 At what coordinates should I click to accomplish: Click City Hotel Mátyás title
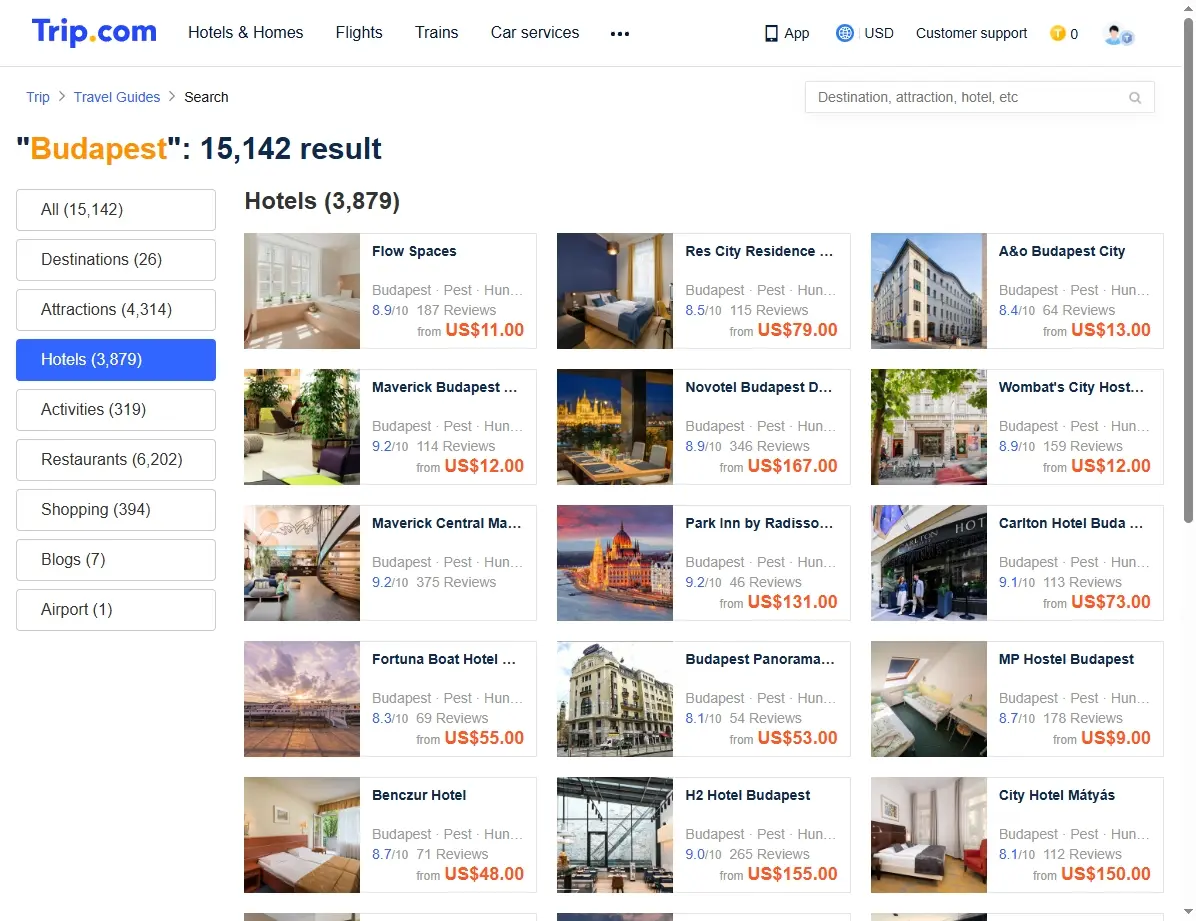1056,795
